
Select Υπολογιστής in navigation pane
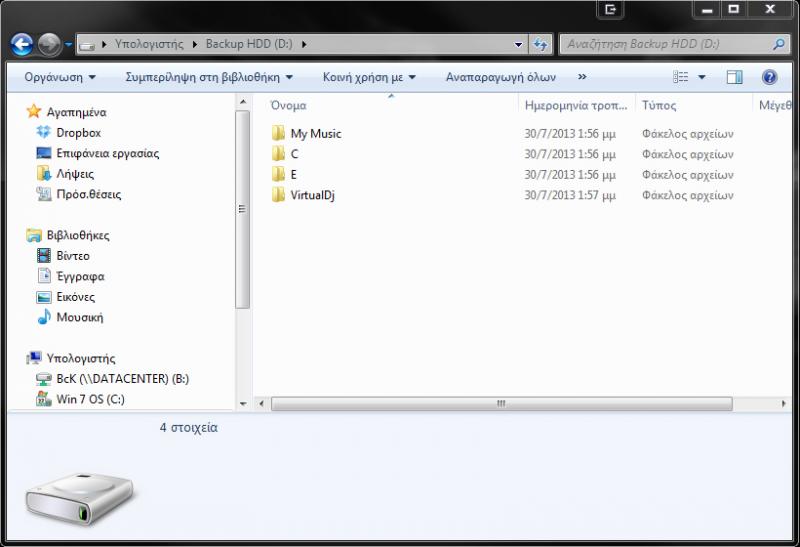coord(81,358)
